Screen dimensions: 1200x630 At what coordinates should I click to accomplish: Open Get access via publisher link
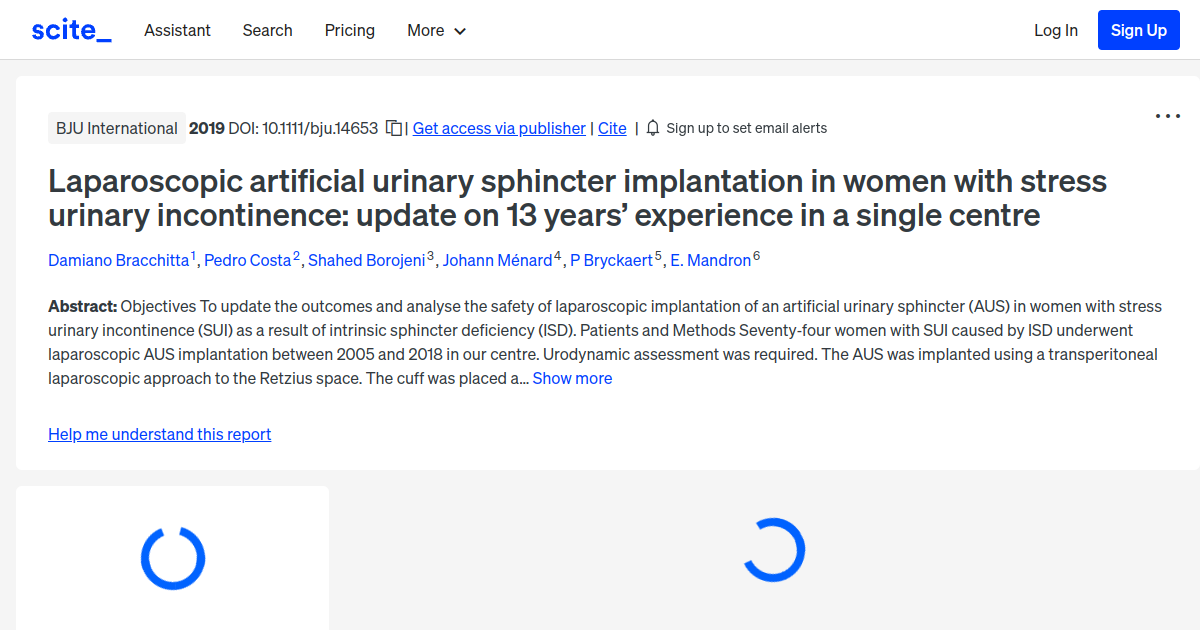(499, 128)
